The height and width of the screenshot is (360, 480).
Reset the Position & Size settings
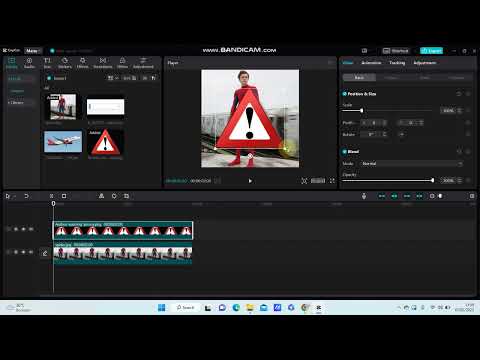[x=459, y=94]
